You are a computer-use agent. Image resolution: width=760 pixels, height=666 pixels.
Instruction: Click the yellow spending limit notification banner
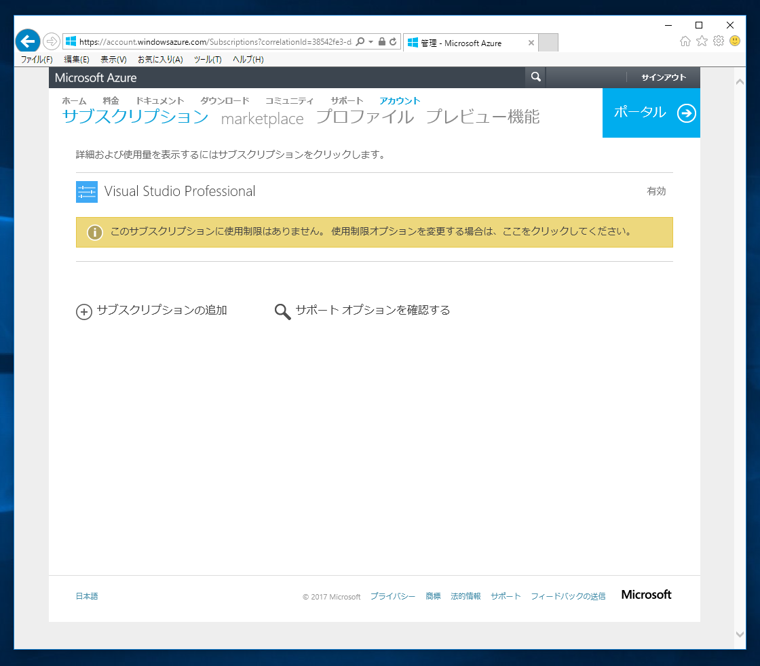click(374, 232)
